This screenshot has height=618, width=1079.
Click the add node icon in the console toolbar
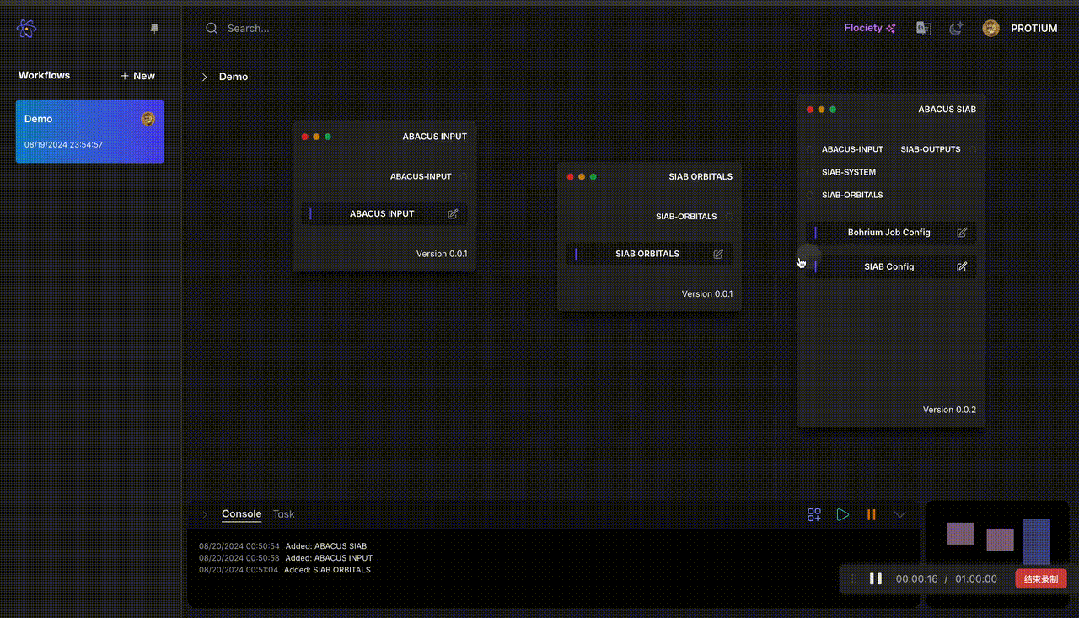[x=814, y=514]
